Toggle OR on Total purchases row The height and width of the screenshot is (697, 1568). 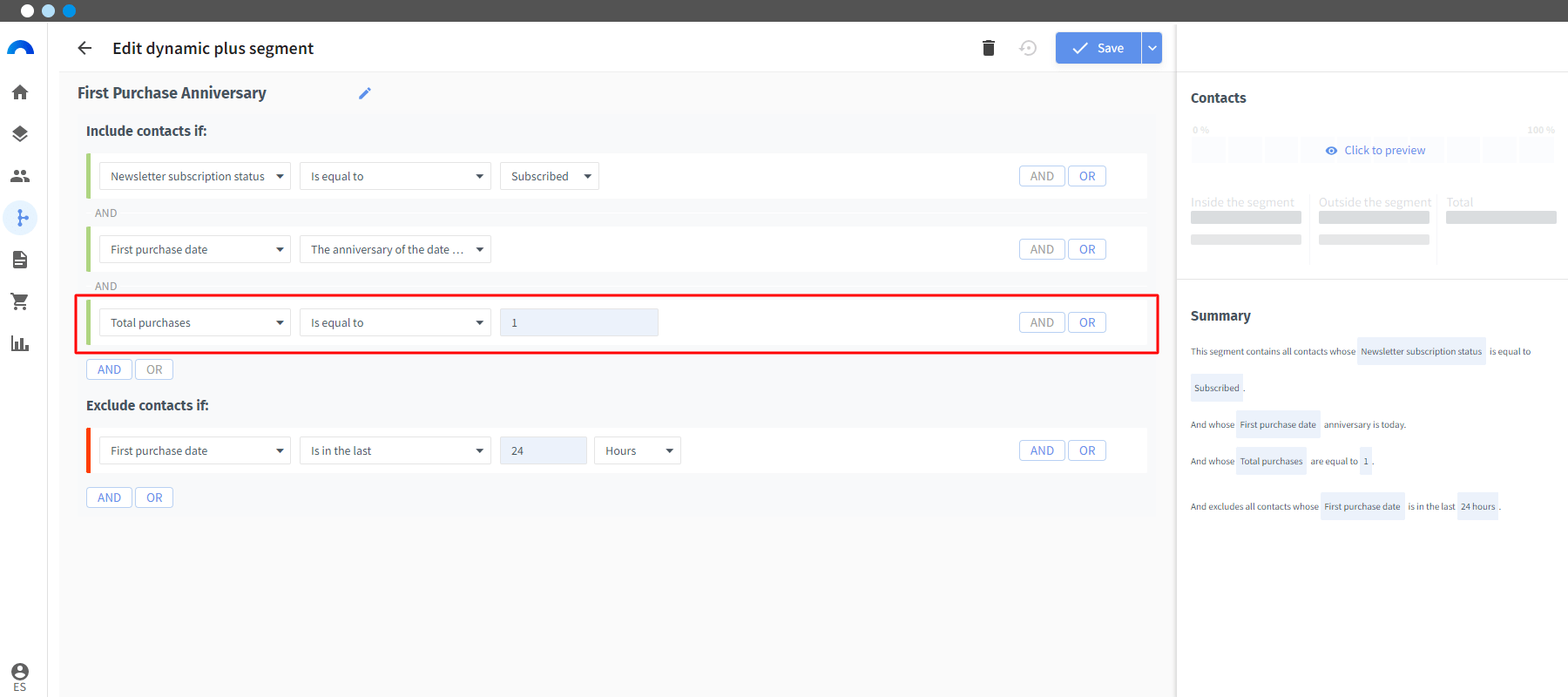click(1087, 322)
